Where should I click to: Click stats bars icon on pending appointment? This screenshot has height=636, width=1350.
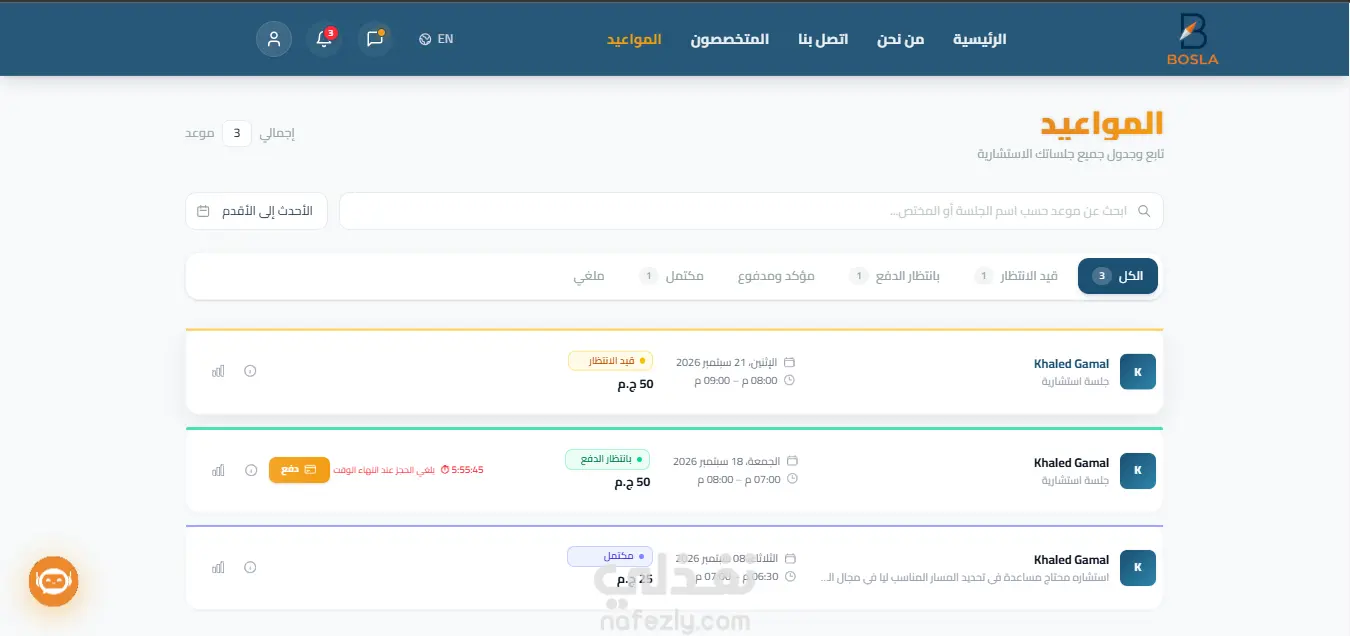[218, 371]
